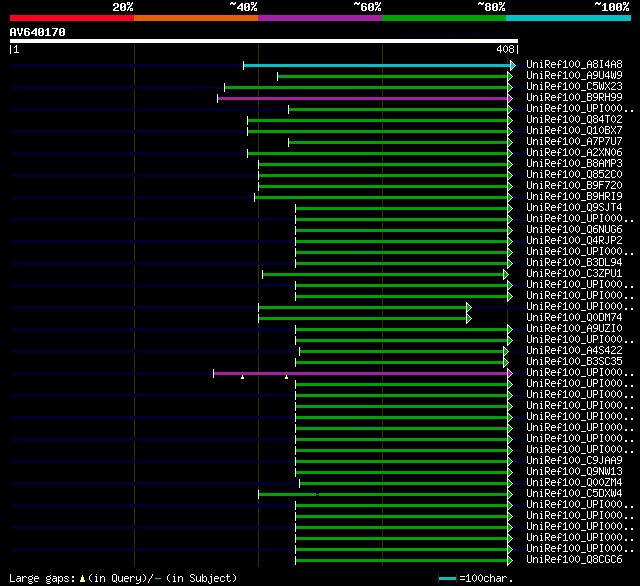The width and height of the screenshot is (640, 586).
Task: Click the arrowhead ending the C3ZPU1 bar
Action: tap(506, 274)
